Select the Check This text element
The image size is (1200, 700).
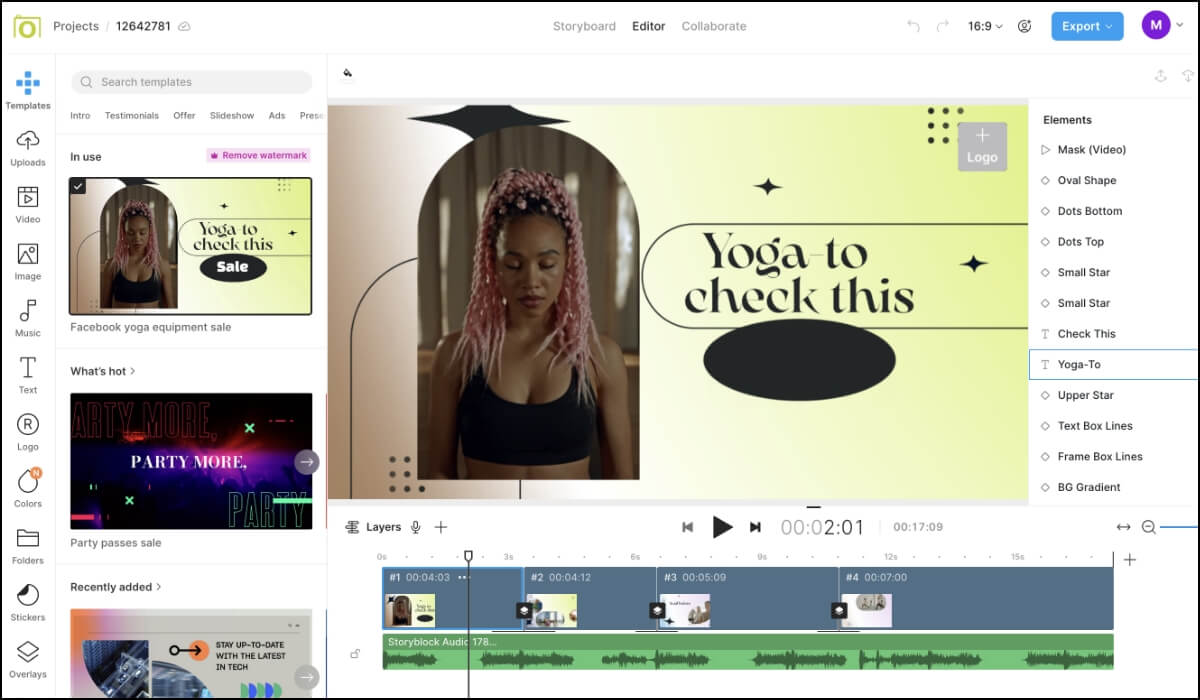(x=1113, y=334)
